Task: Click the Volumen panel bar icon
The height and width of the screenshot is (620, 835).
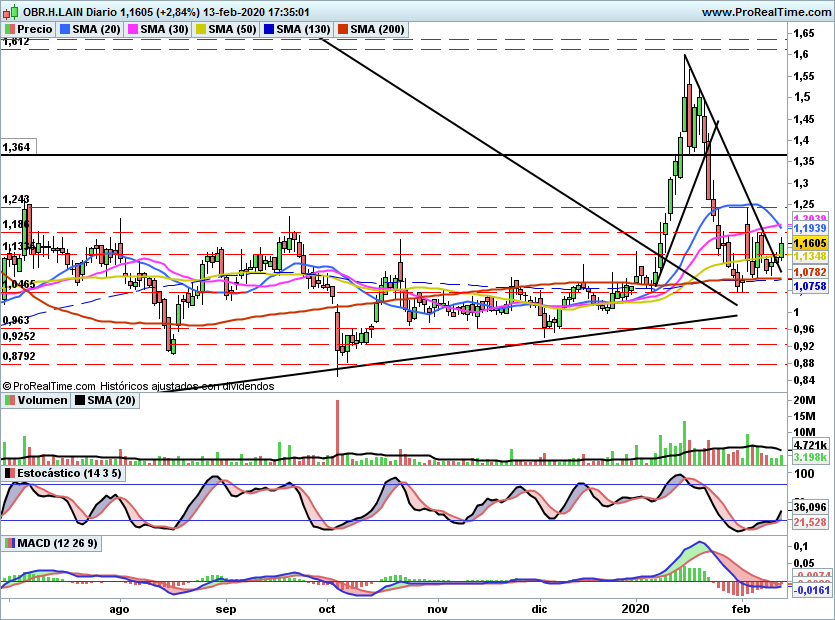Action: 10,400
